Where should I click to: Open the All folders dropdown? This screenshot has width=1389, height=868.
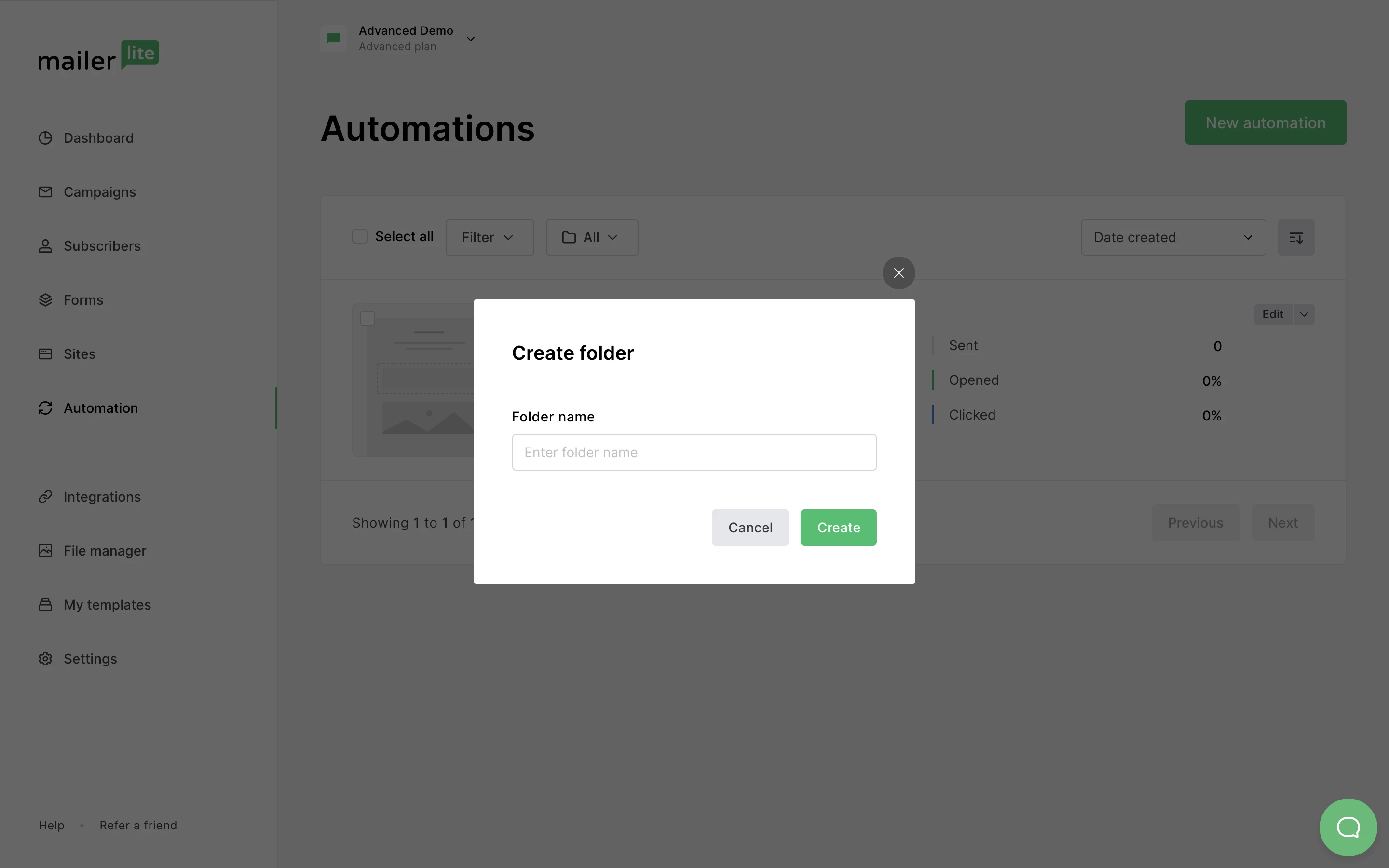pos(591,237)
